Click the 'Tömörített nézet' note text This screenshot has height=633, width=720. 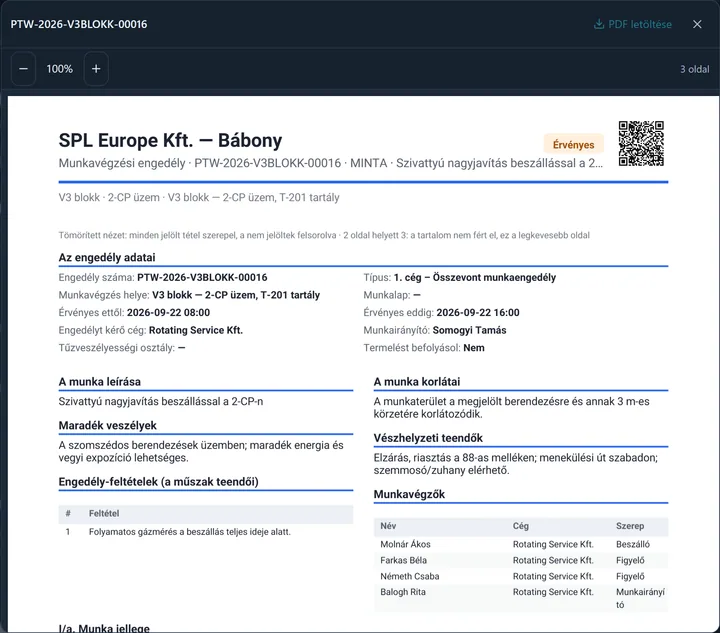(324, 235)
